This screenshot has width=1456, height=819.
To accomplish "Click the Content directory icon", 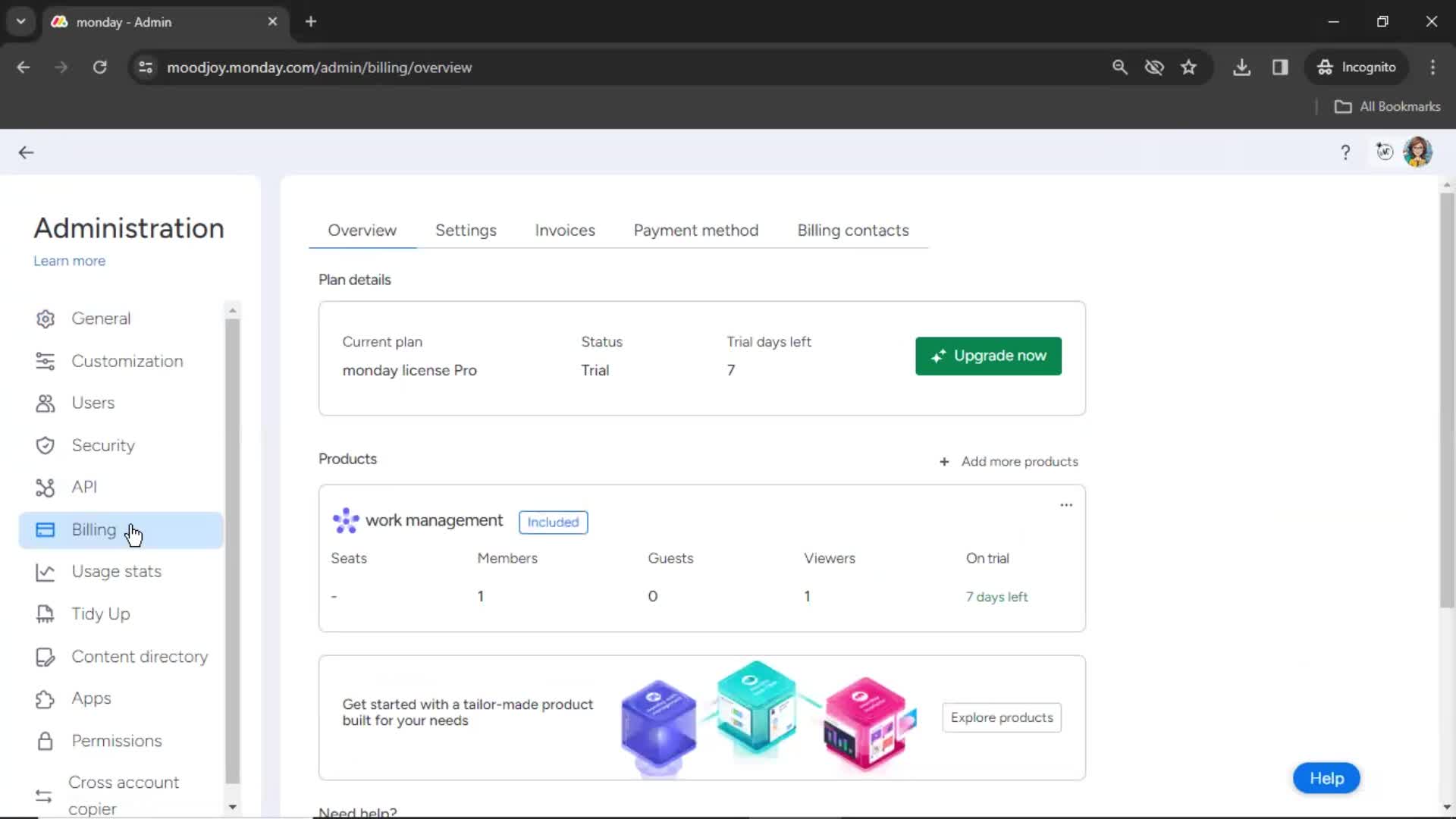I will [45, 657].
